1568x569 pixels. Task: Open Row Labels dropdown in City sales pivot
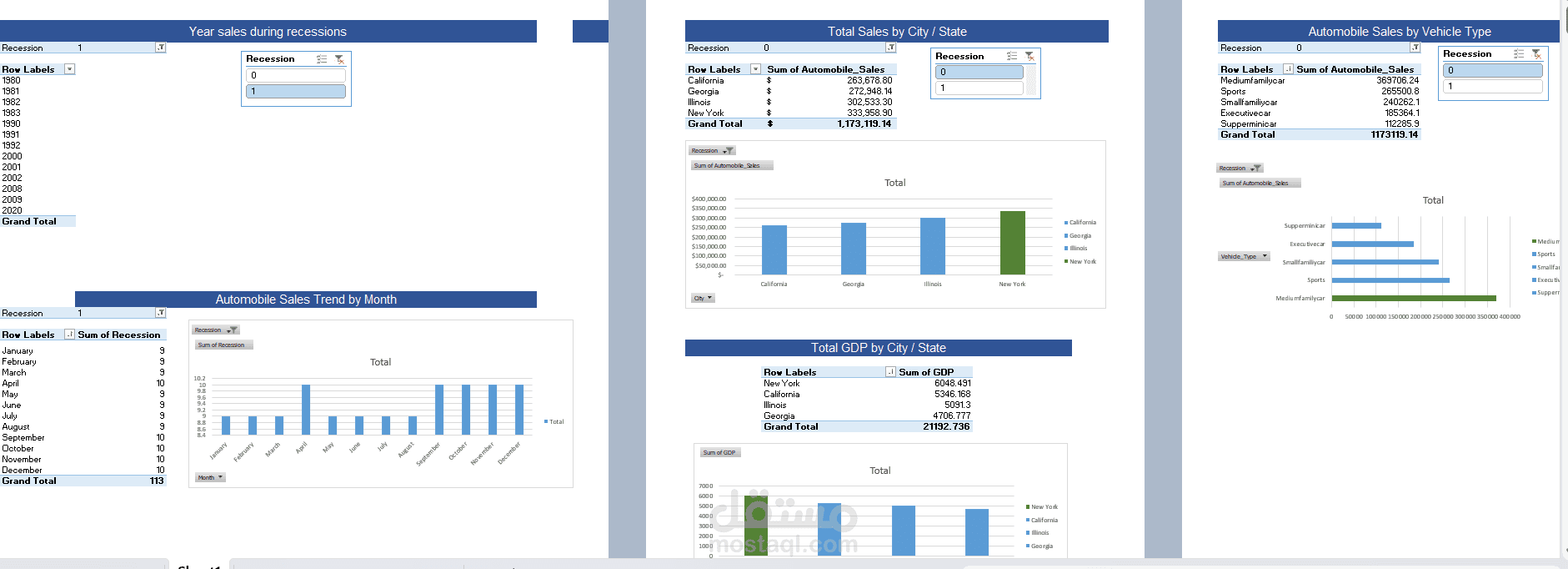coord(756,69)
